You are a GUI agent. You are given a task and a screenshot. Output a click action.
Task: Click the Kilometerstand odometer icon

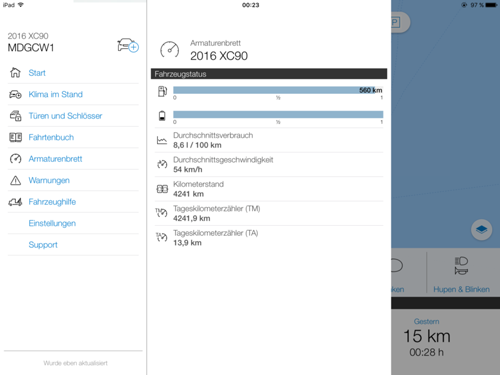162,189
